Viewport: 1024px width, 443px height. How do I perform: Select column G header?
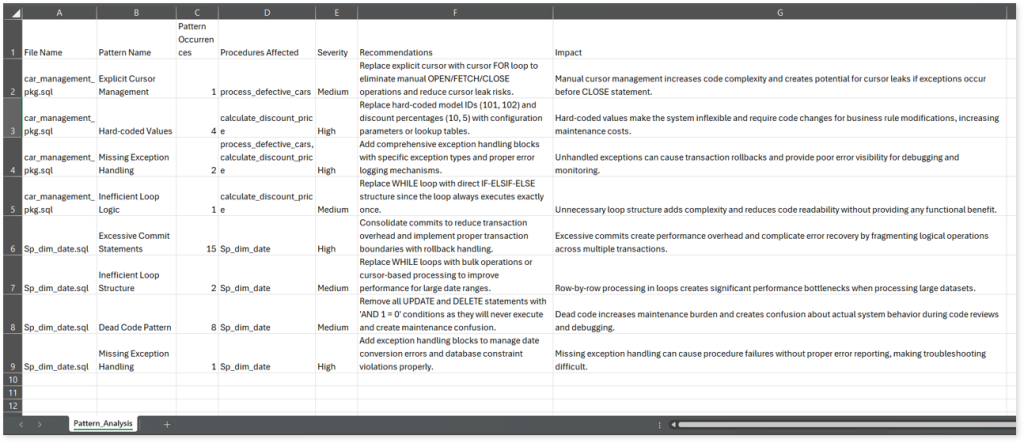(780, 11)
